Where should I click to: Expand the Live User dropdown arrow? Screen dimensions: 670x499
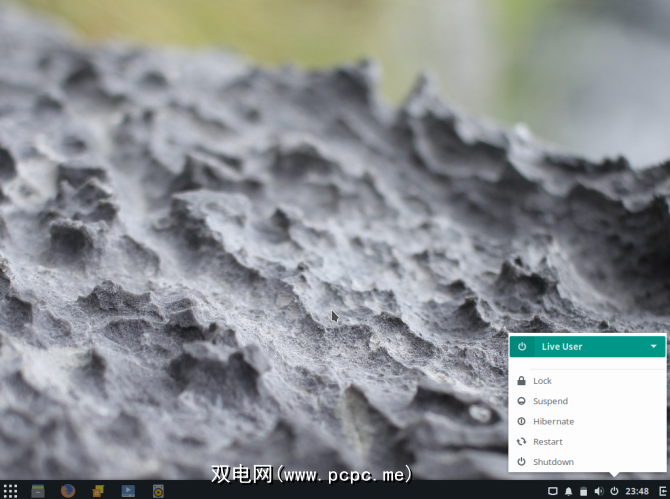coord(654,346)
